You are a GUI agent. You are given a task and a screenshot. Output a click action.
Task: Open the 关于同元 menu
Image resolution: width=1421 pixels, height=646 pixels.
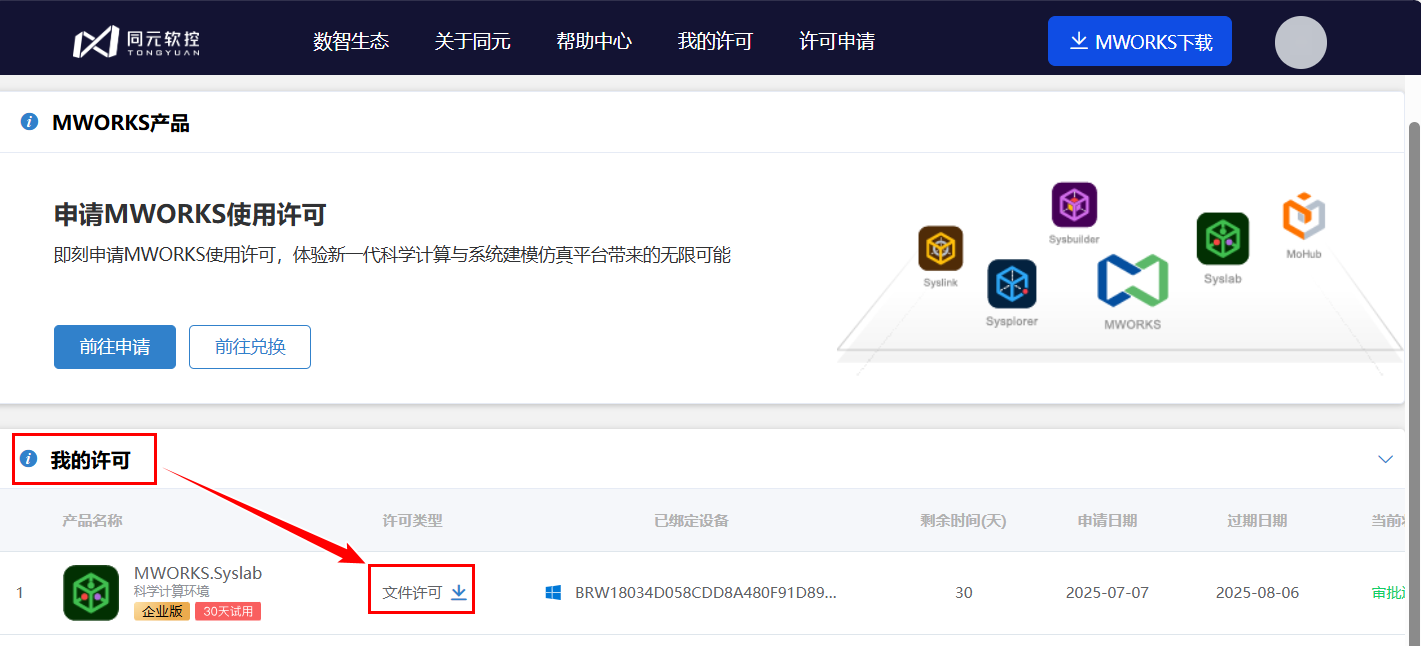[472, 42]
